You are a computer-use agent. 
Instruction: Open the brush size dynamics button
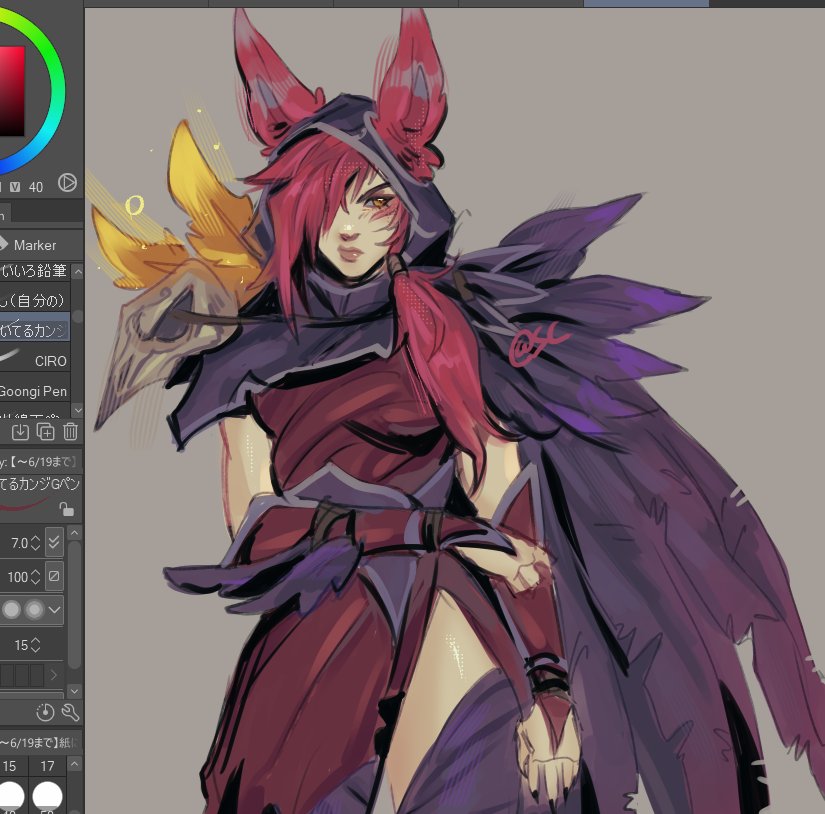pyautogui.click(x=54, y=542)
